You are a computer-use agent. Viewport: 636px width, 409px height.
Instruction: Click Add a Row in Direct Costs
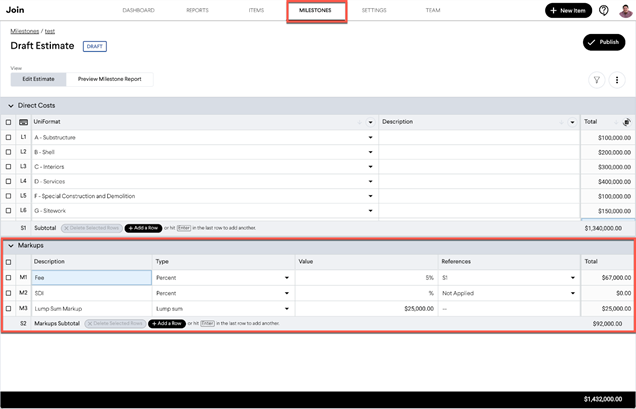tap(143, 228)
